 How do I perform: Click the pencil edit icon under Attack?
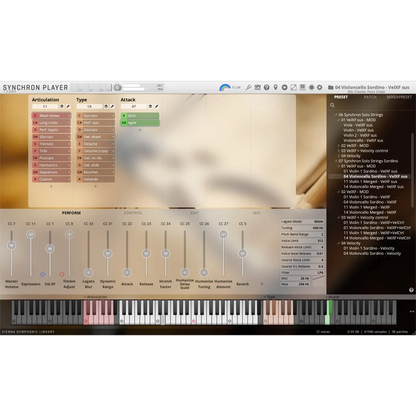157,106
